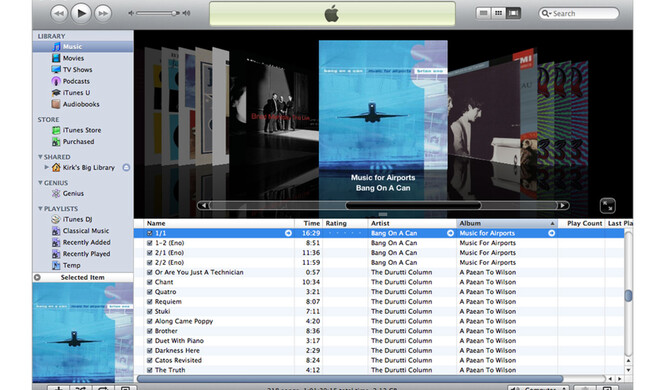
Task: Toggle Selected Item artwork viewer header
Action: click(x=83, y=278)
